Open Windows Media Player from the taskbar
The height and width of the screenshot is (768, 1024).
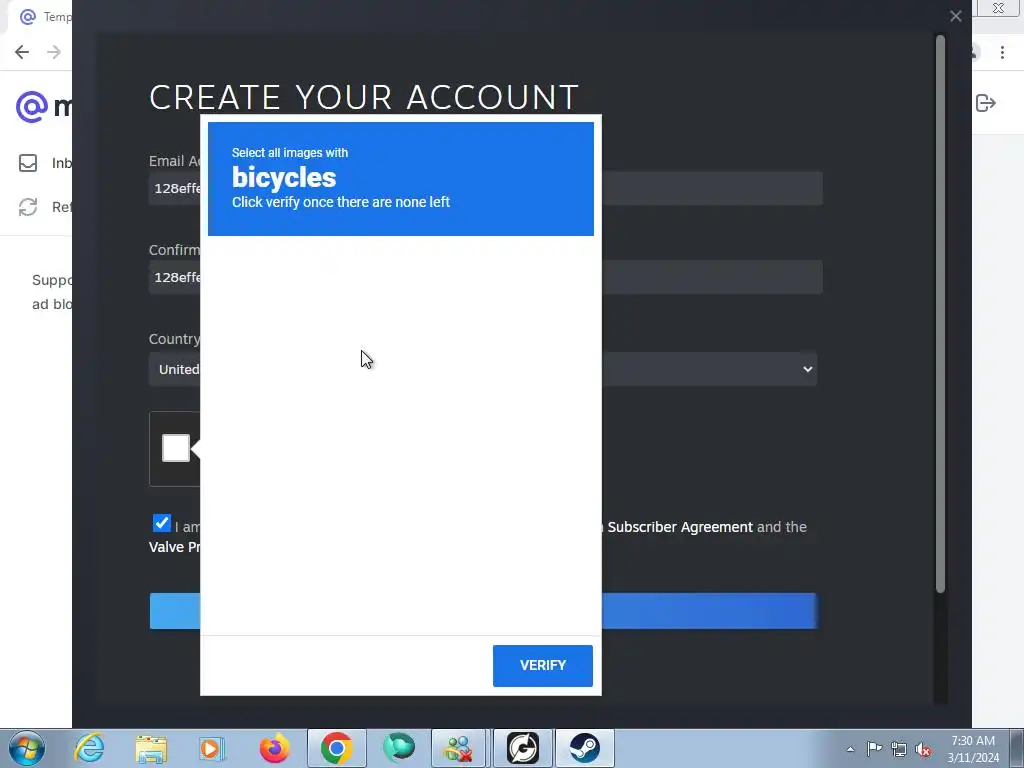pos(212,748)
